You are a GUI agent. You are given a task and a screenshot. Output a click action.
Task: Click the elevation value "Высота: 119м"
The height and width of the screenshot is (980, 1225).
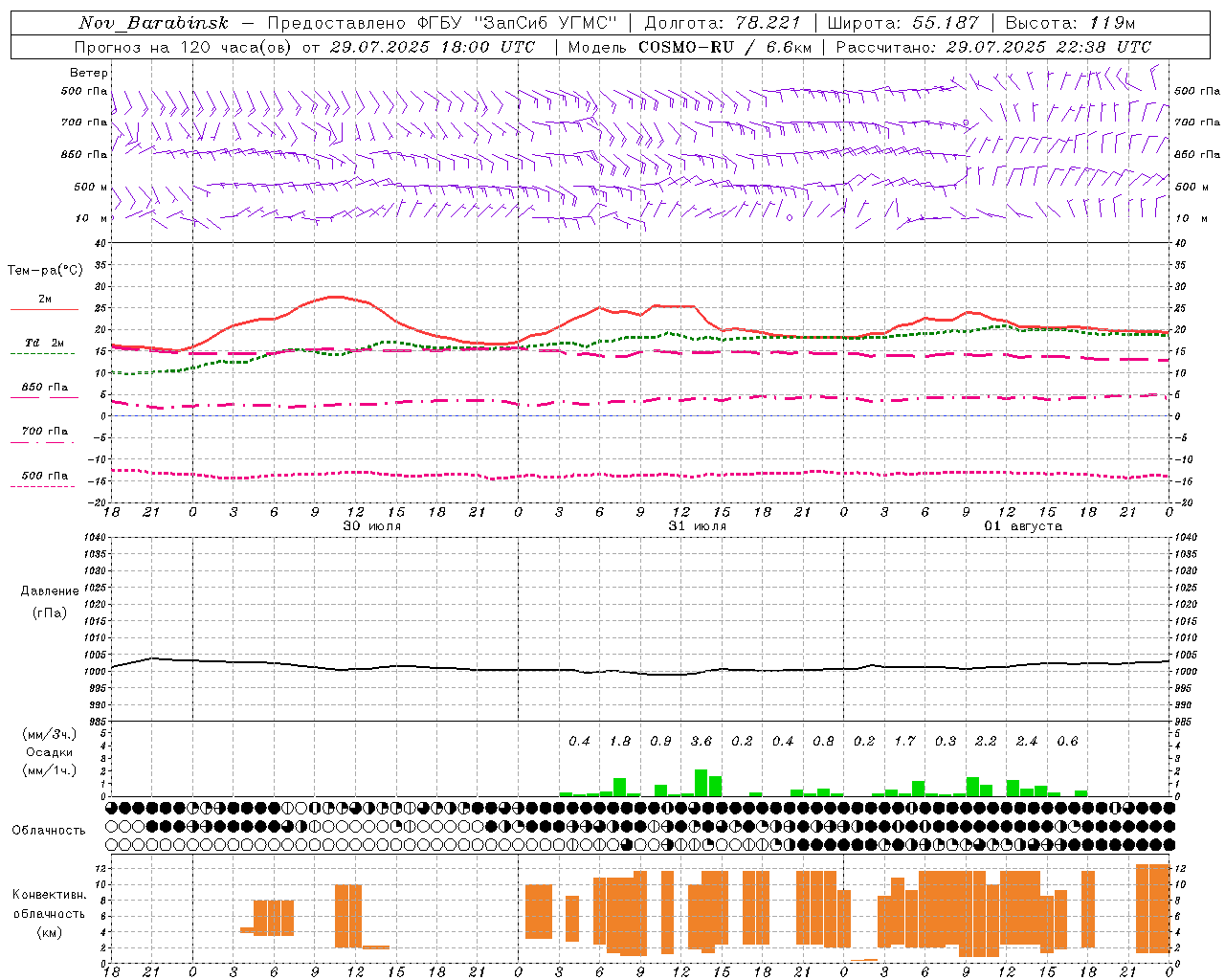click(x=1070, y=23)
